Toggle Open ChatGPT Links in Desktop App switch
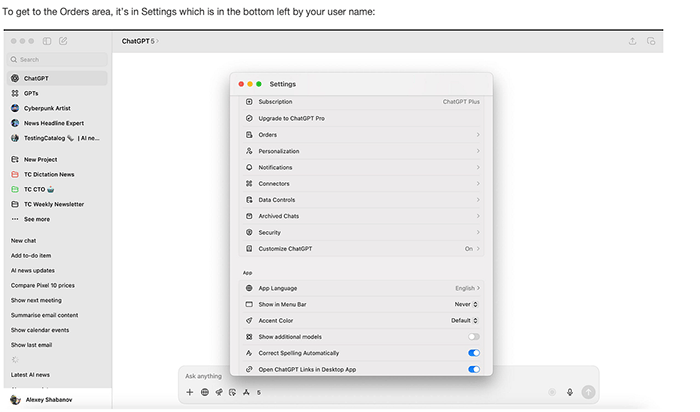 474,369
